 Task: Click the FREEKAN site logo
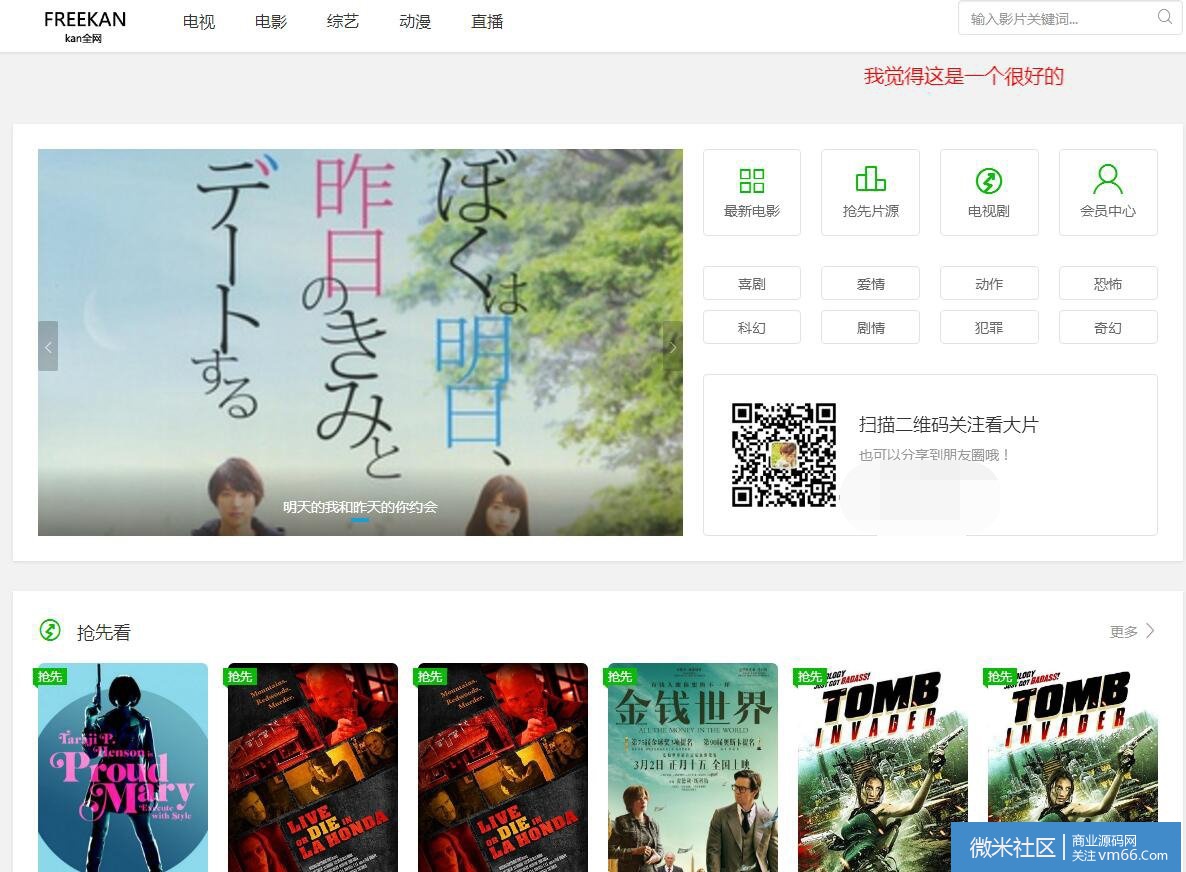point(85,26)
